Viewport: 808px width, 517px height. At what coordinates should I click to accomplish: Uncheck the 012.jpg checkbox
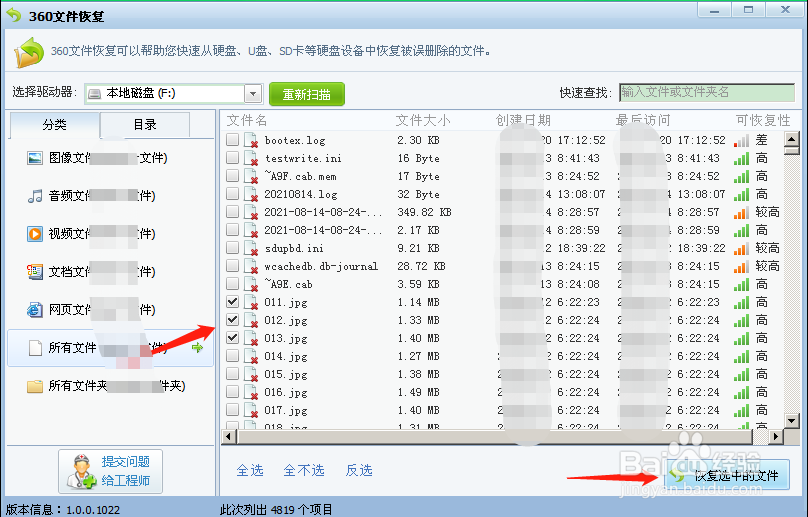tap(232, 320)
